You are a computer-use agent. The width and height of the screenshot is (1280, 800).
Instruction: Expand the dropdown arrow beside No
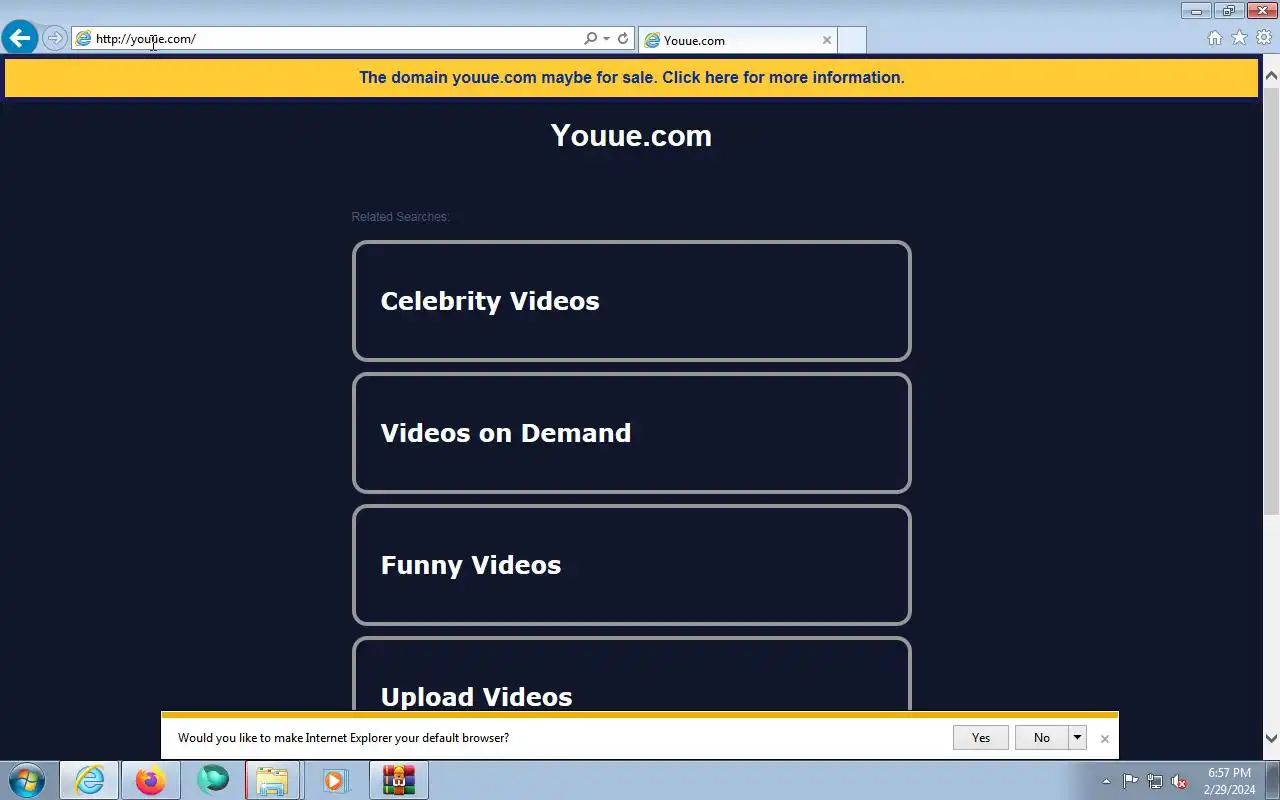click(1077, 738)
